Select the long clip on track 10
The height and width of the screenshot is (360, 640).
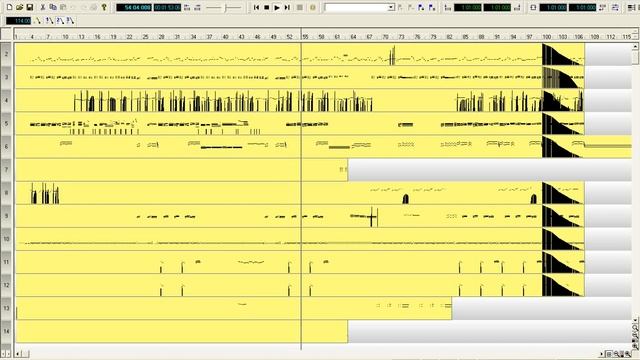coord(300,239)
